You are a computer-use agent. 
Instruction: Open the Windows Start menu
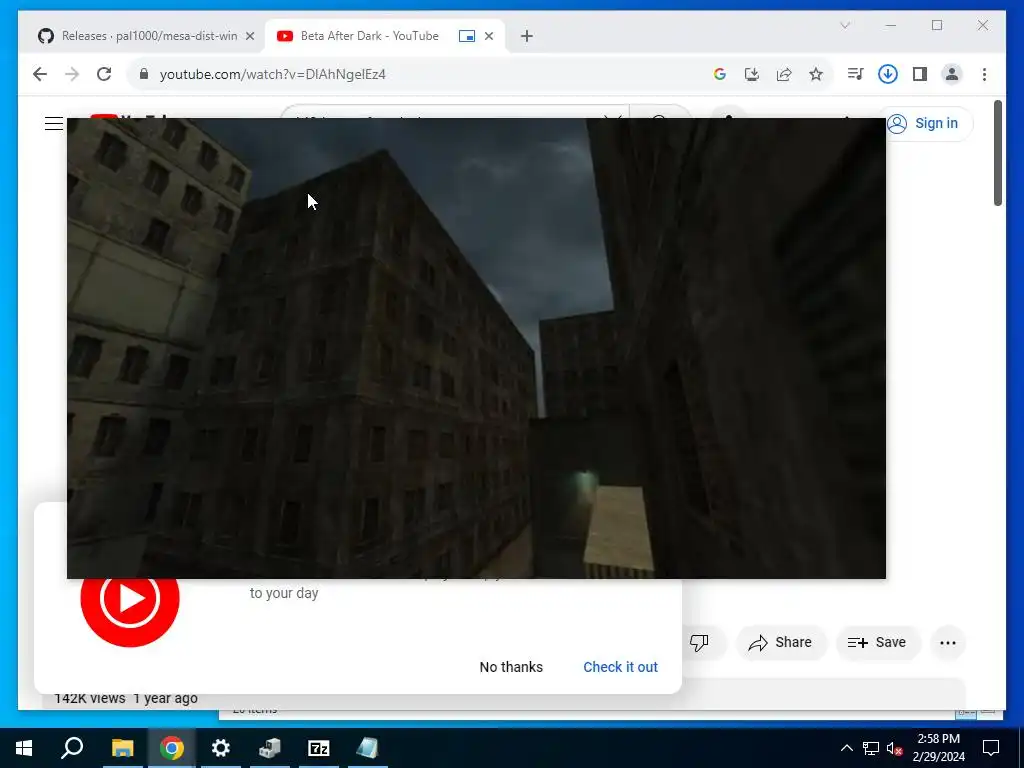click(x=24, y=748)
